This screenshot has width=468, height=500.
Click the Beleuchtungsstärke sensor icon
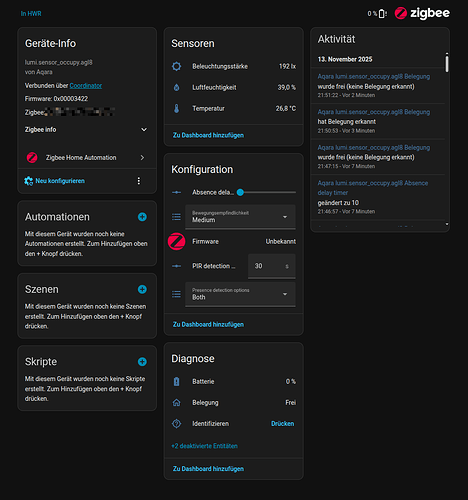pyautogui.click(x=176, y=66)
